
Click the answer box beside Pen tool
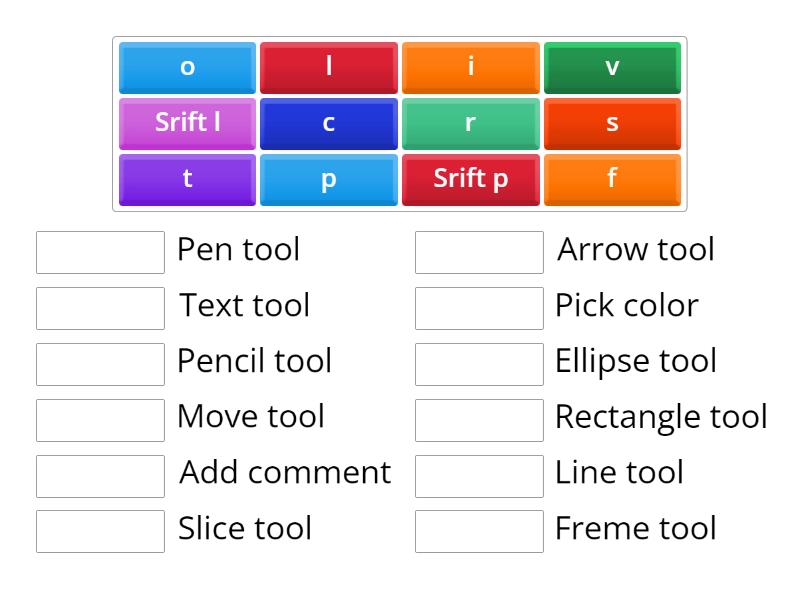[99, 250]
